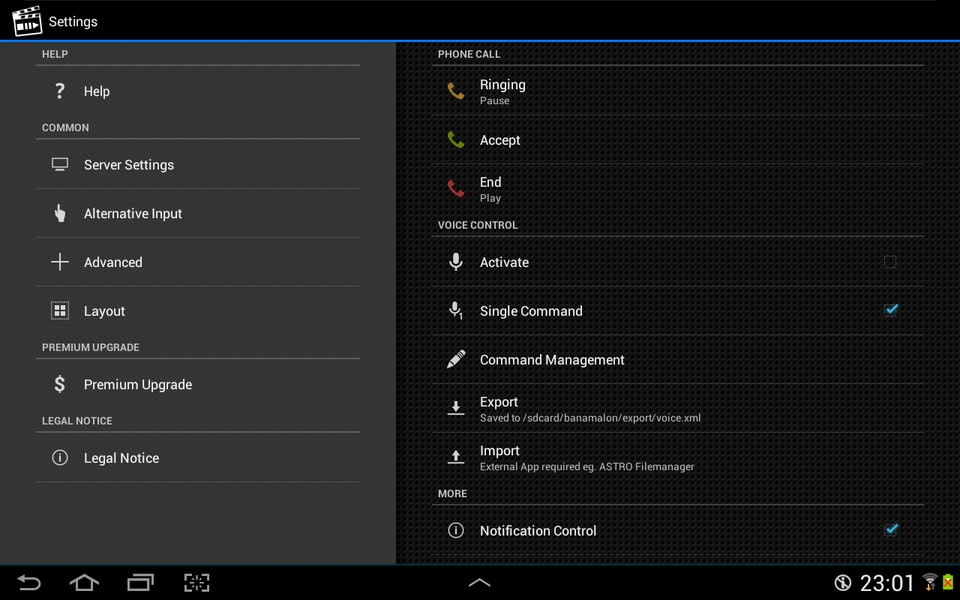Click the info icon for Notification Control
This screenshot has height=600, width=960.
[456, 530]
